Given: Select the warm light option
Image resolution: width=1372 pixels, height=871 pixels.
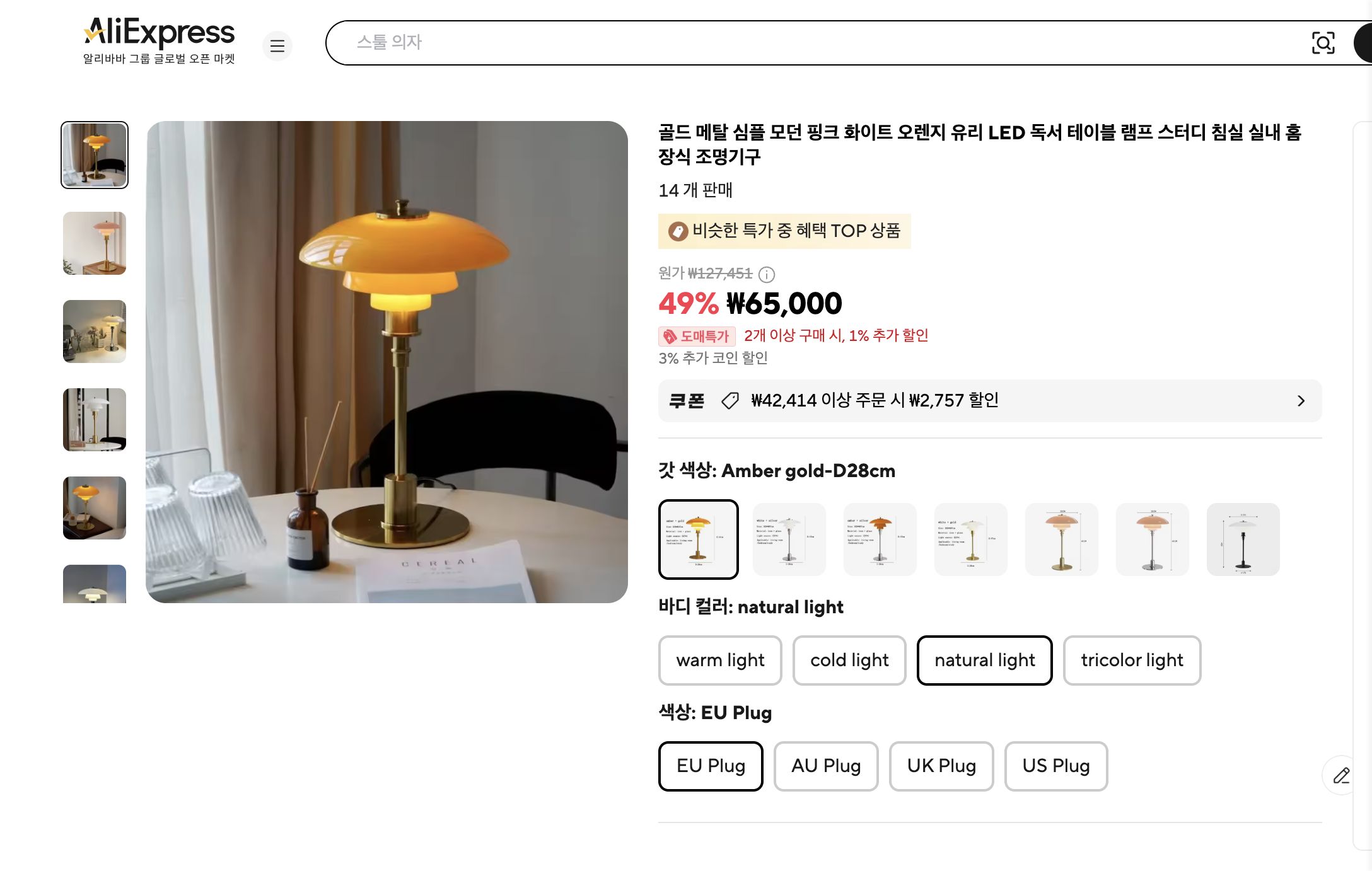Looking at the screenshot, I should click(x=720, y=660).
